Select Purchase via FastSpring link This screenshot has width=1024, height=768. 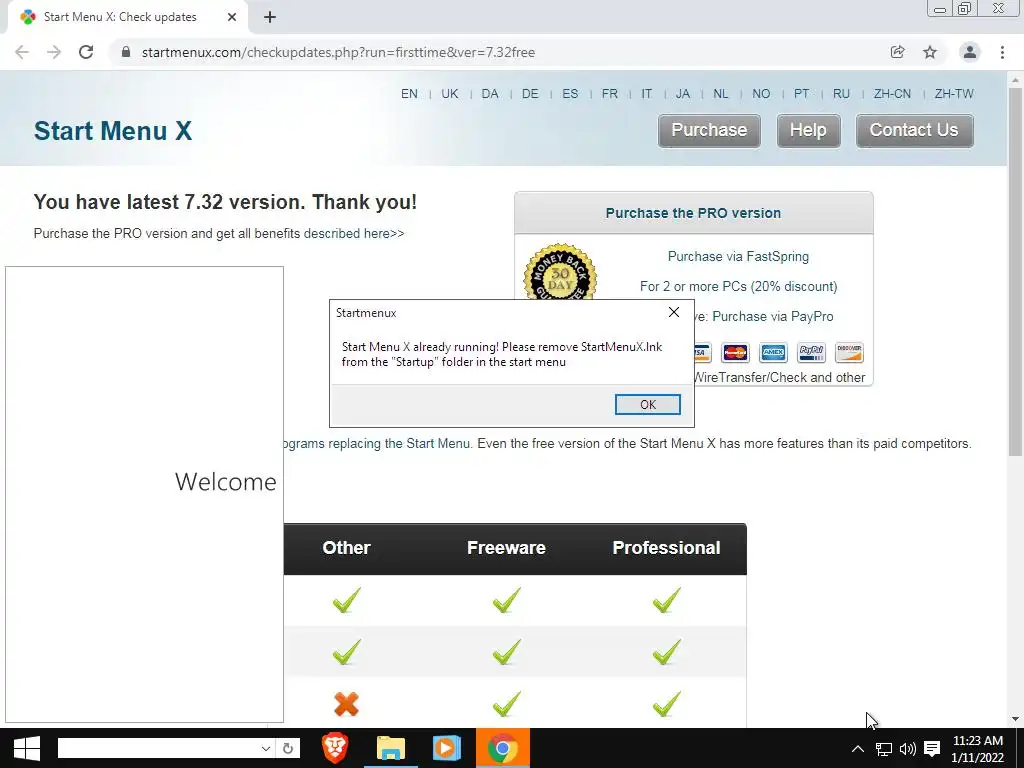point(738,257)
